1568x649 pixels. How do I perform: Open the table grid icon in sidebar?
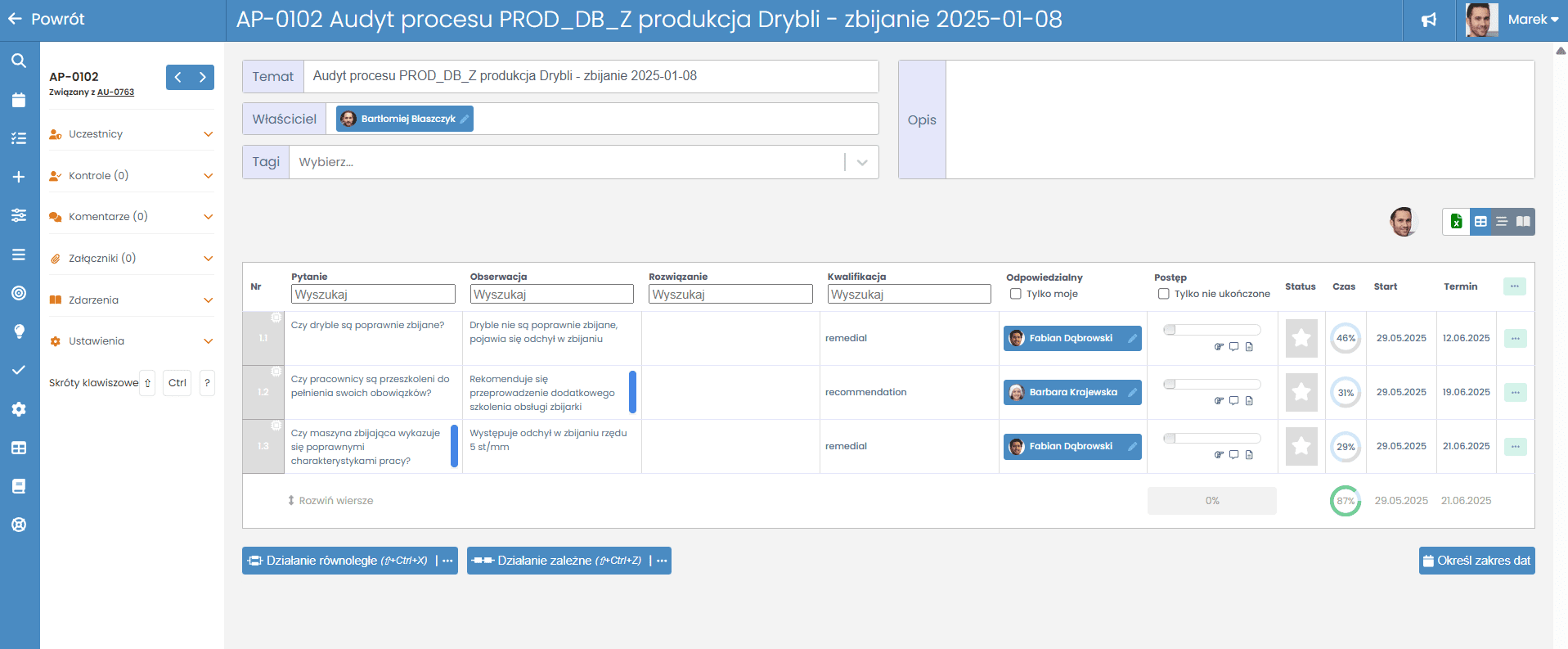coord(19,448)
